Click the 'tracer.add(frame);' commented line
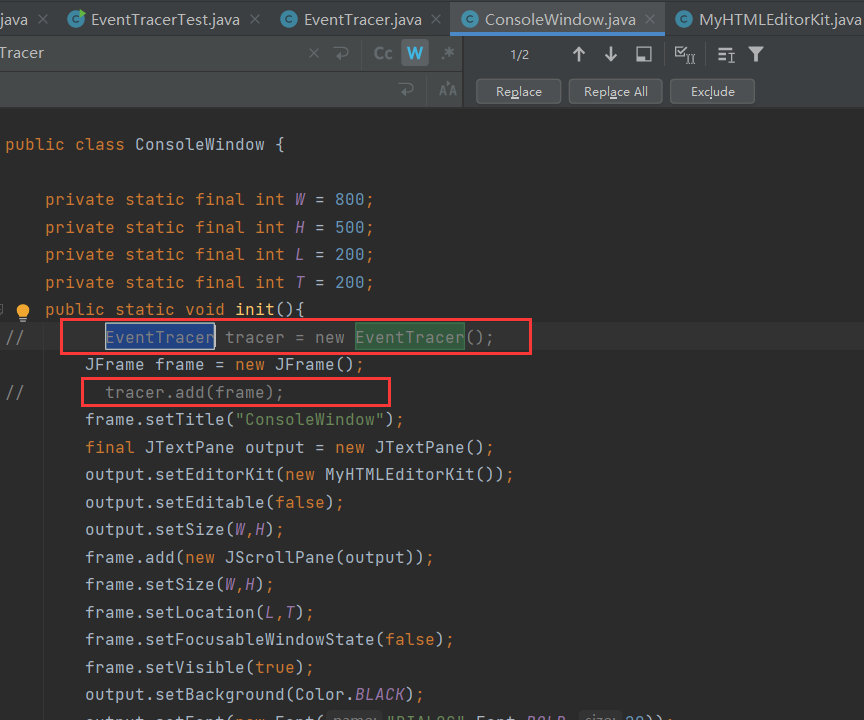This screenshot has width=864, height=720. point(194,392)
